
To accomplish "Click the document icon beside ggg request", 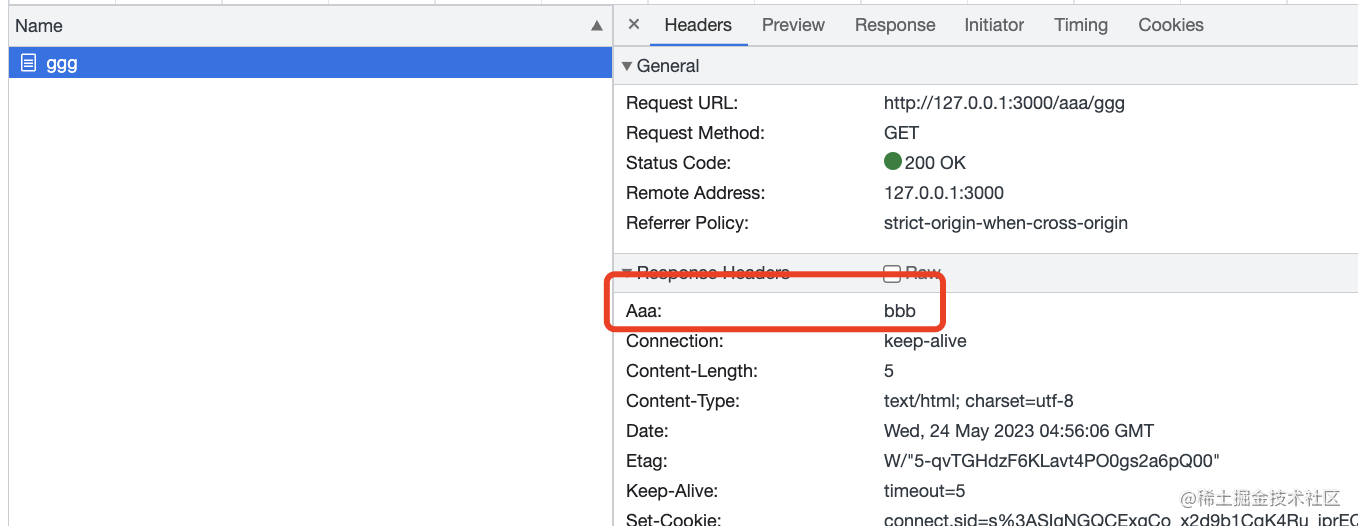I will (x=28, y=63).
